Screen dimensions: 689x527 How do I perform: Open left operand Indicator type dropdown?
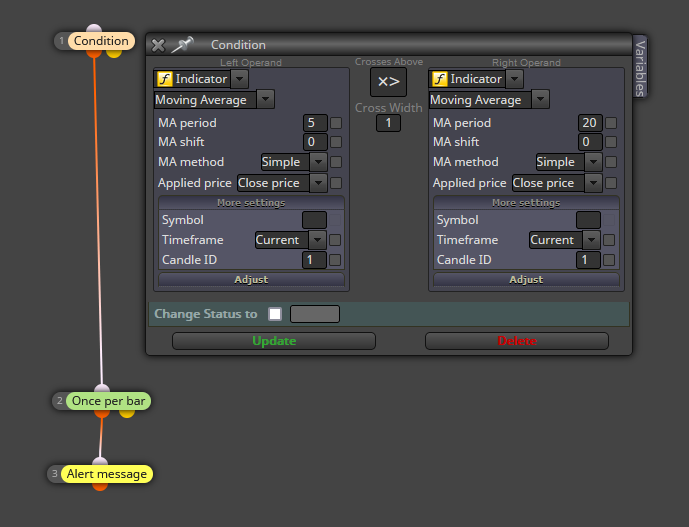pyautogui.click(x=239, y=79)
